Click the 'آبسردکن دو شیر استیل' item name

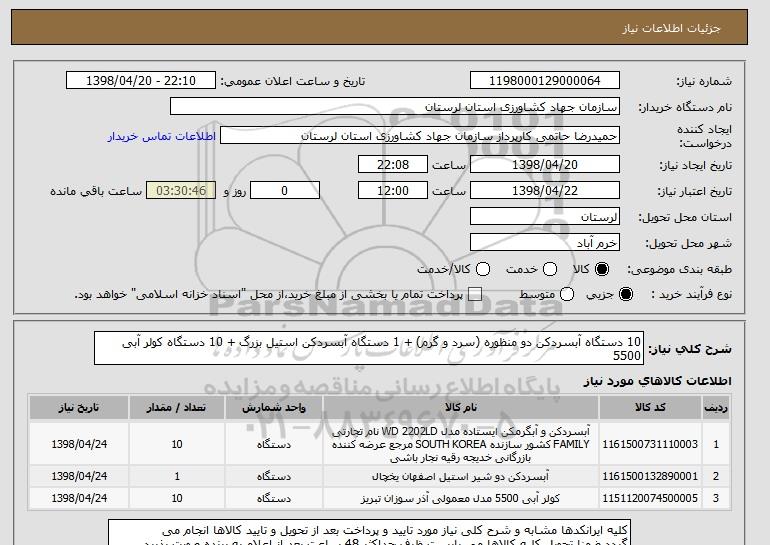(x=461, y=476)
